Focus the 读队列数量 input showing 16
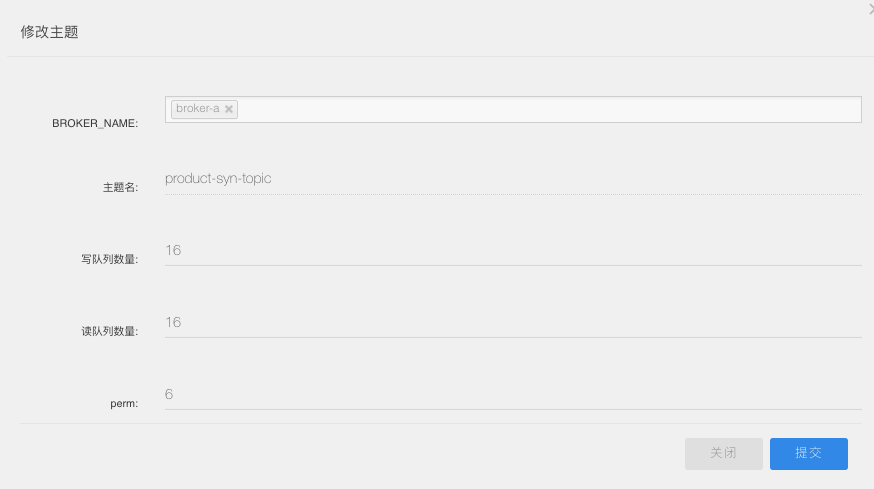Viewport: 874px width, 489px height. click(x=513, y=323)
